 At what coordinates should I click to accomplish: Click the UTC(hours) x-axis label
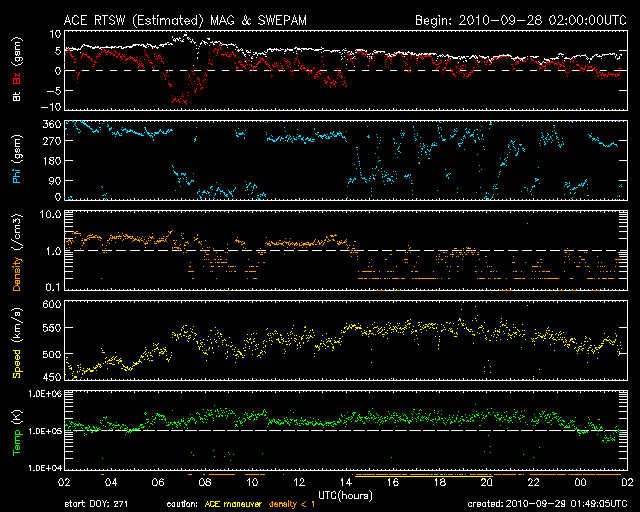coord(345,493)
